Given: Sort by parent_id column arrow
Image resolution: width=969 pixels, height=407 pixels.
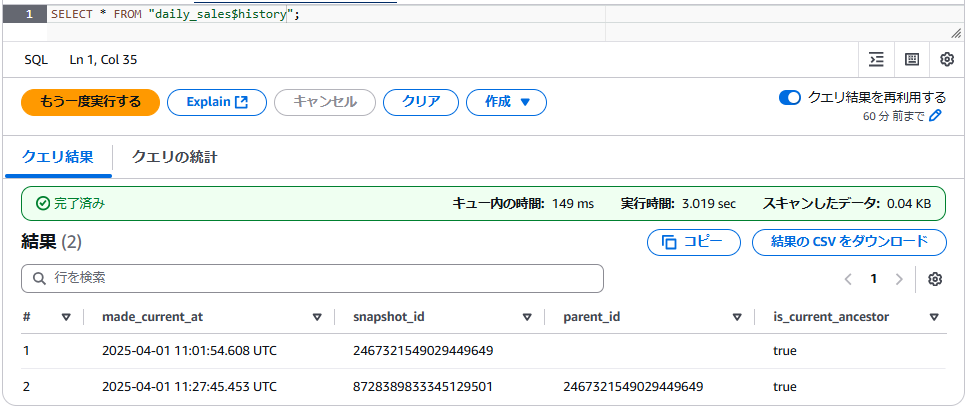Looking at the screenshot, I should pyautogui.click(x=737, y=317).
